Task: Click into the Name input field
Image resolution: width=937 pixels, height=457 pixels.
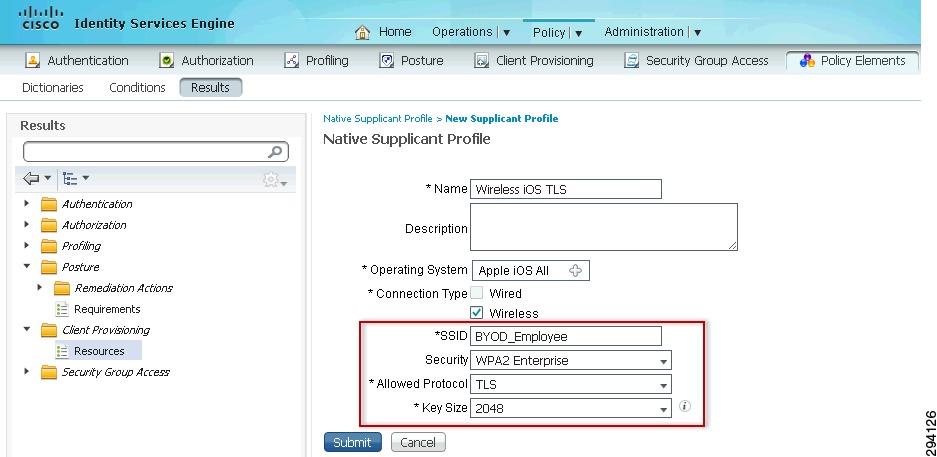Action: (x=566, y=189)
